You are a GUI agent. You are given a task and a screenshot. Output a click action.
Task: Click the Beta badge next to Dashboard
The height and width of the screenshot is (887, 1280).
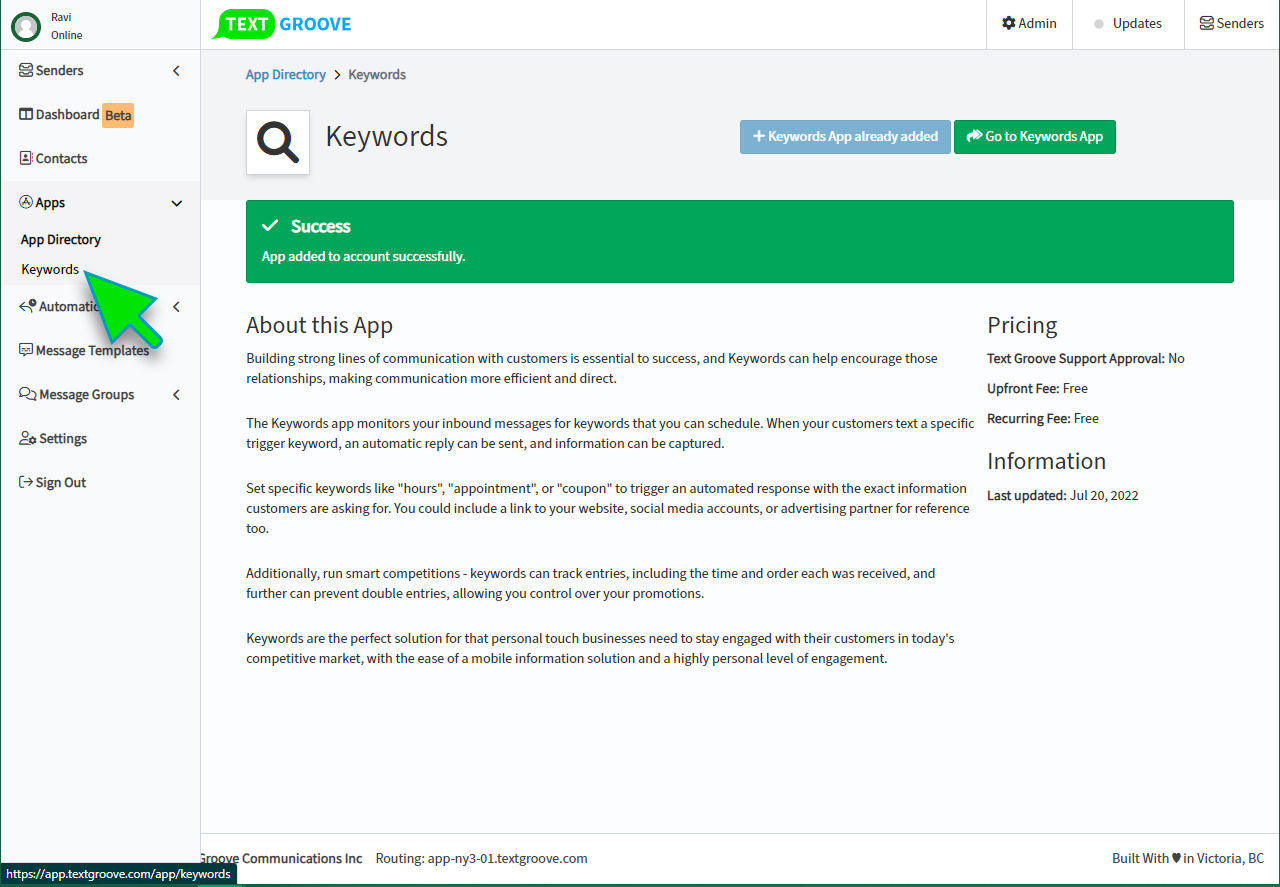(x=118, y=115)
